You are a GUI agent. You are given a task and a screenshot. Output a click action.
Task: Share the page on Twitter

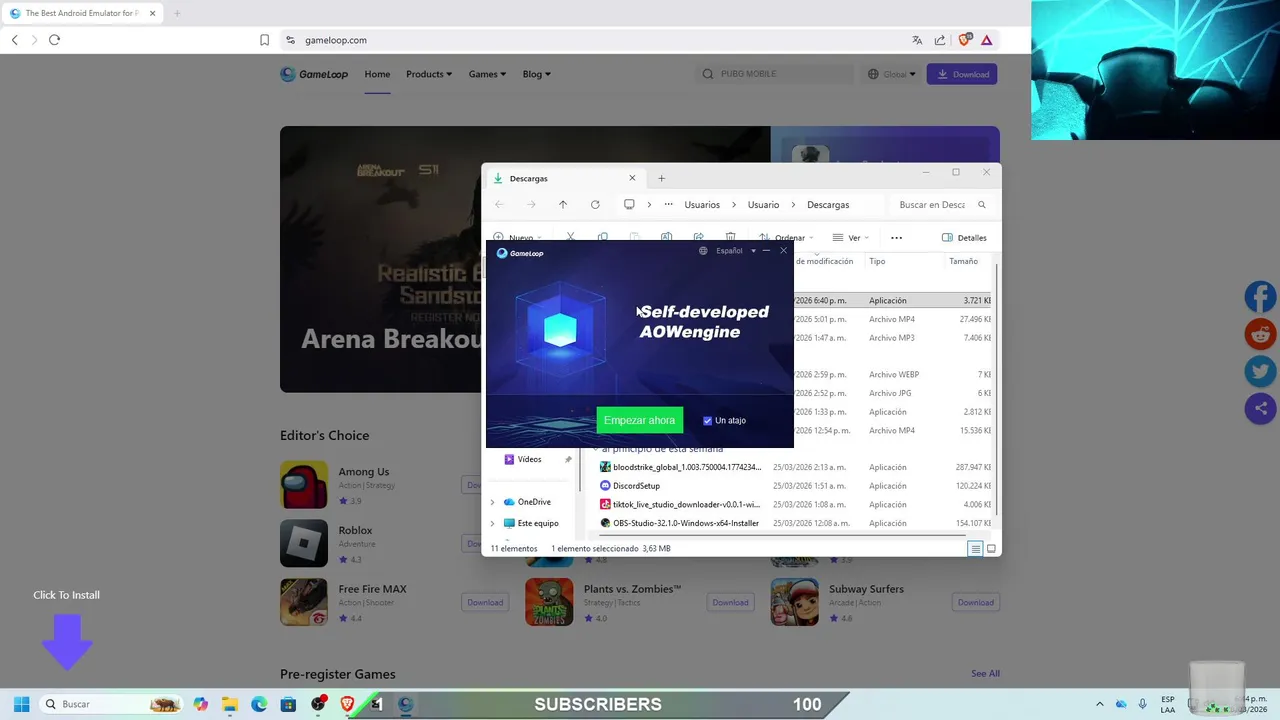point(1260,371)
